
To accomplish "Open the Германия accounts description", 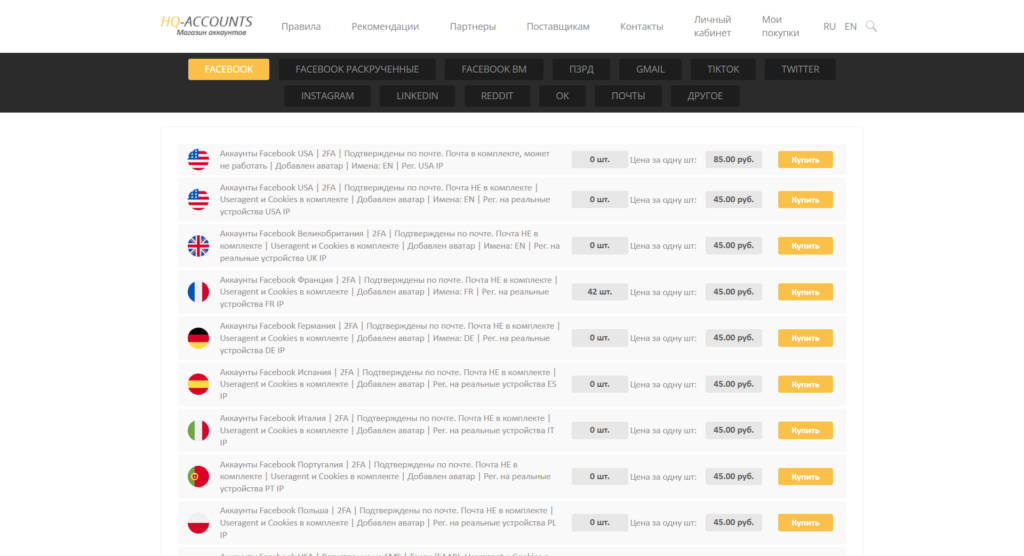I will tap(390, 338).
